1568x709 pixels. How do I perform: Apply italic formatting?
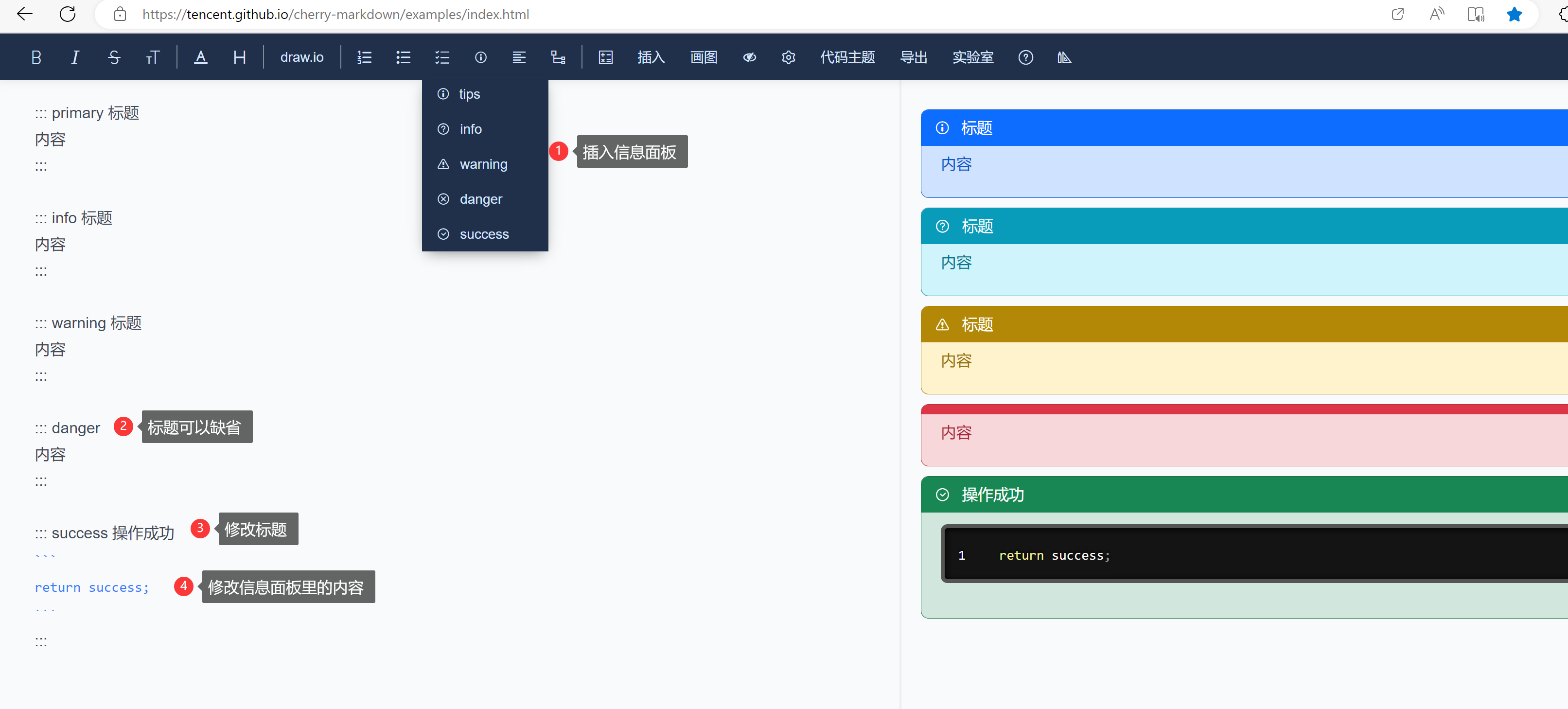[x=74, y=56]
